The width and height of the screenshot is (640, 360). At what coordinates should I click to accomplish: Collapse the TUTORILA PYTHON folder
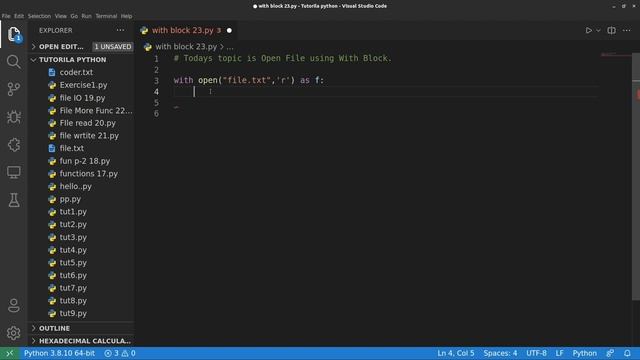tap(72, 60)
